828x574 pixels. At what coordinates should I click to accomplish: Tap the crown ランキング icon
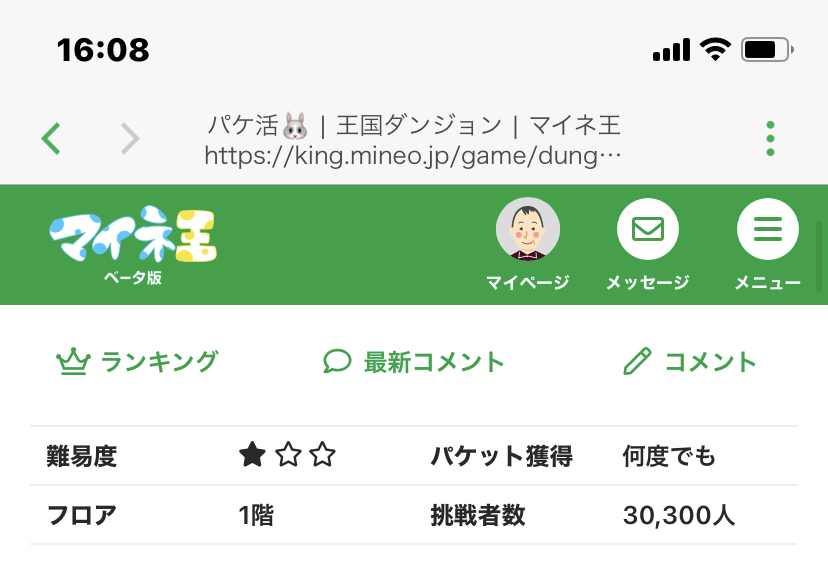(x=73, y=362)
